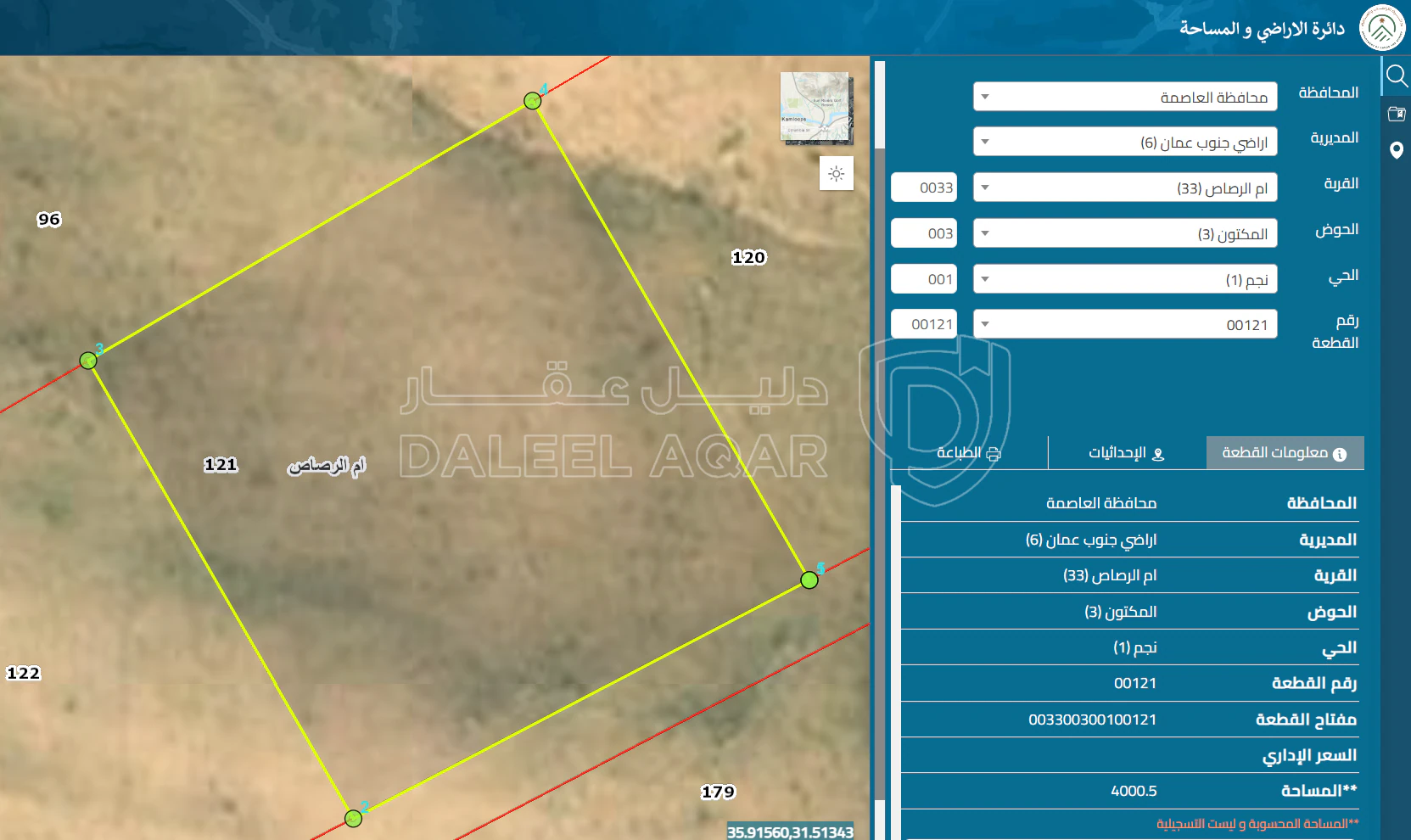Click parcel vertex point 2 on map
Image resolution: width=1411 pixels, height=840 pixels.
coord(354,818)
